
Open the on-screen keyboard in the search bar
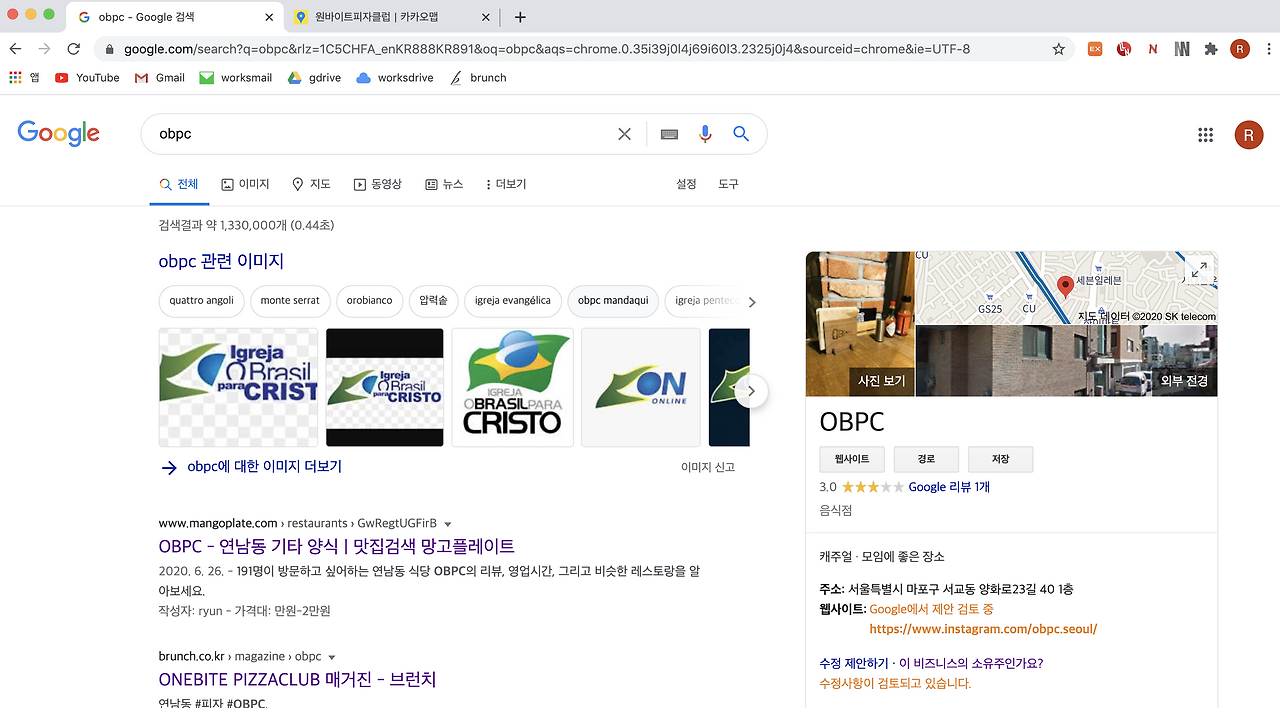coord(668,133)
